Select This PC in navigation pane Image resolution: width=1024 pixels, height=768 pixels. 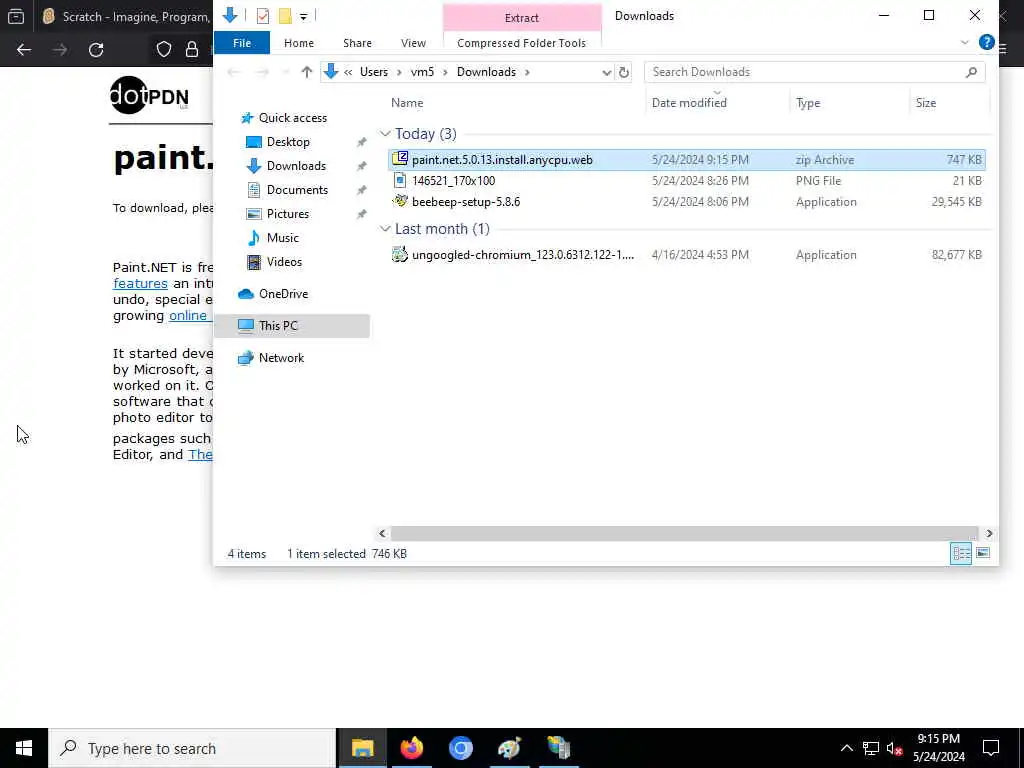292,326
